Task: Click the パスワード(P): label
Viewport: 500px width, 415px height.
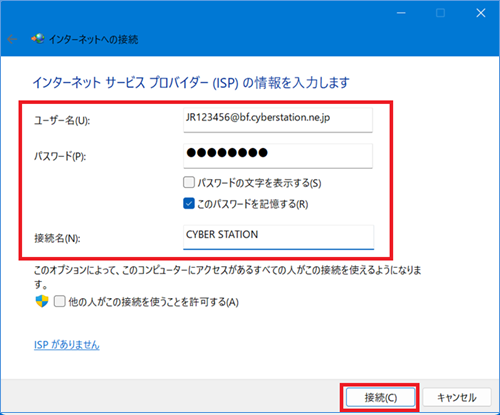Action: [x=60, y=156]
